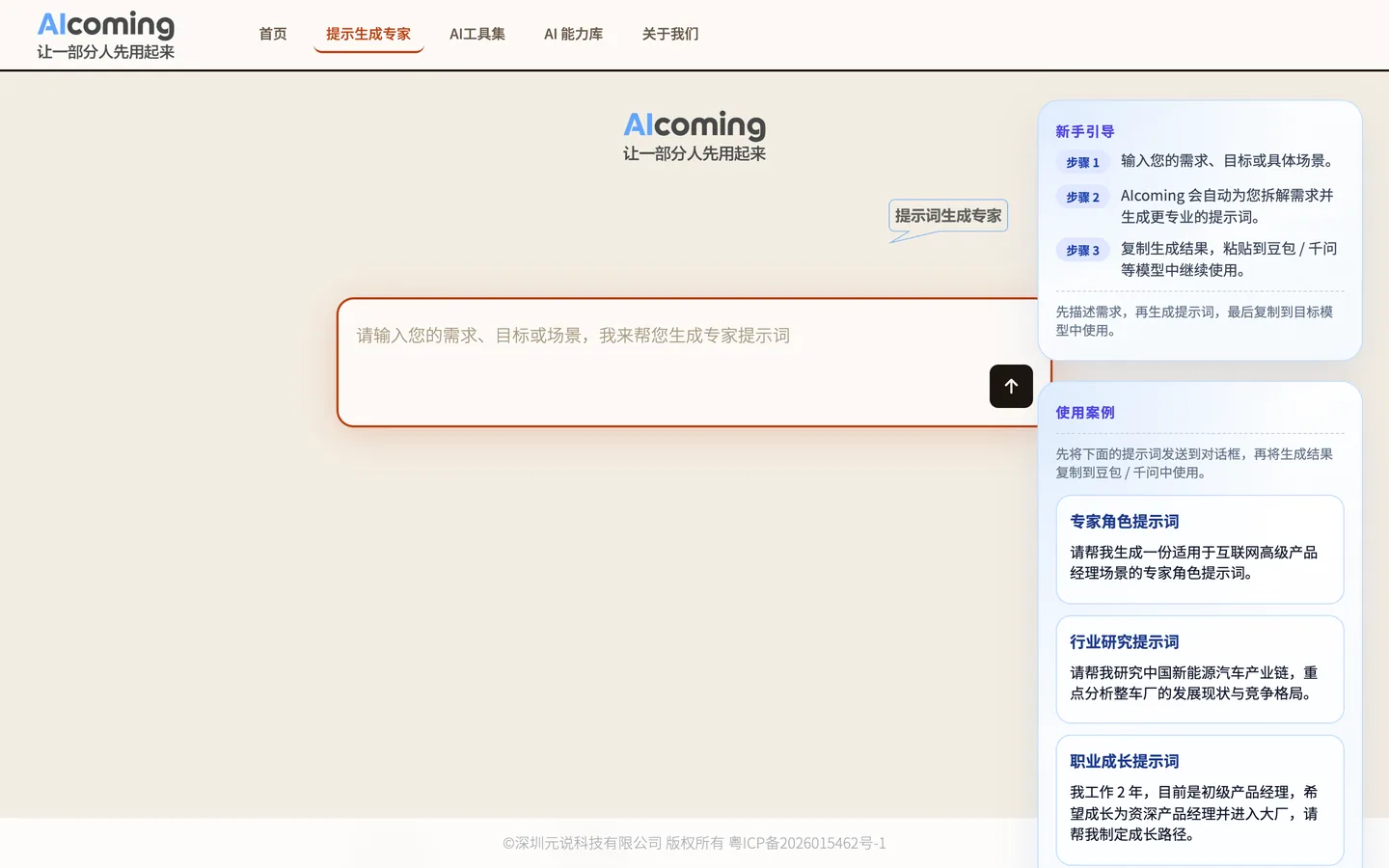This screenshot has height=868, width=1389.
Task: Open the AI工具集 nav item
Action: 477,34
